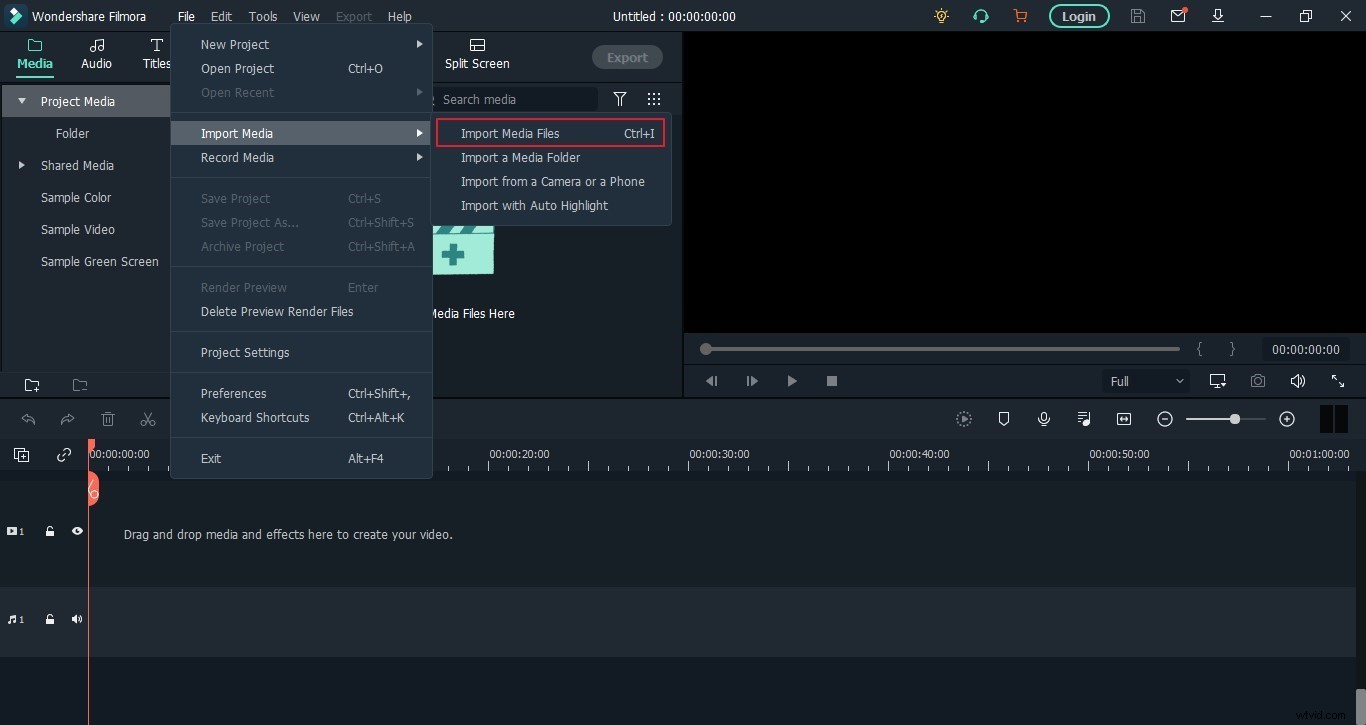Hide the video track with the eye toggle

(x=77, y=531)
